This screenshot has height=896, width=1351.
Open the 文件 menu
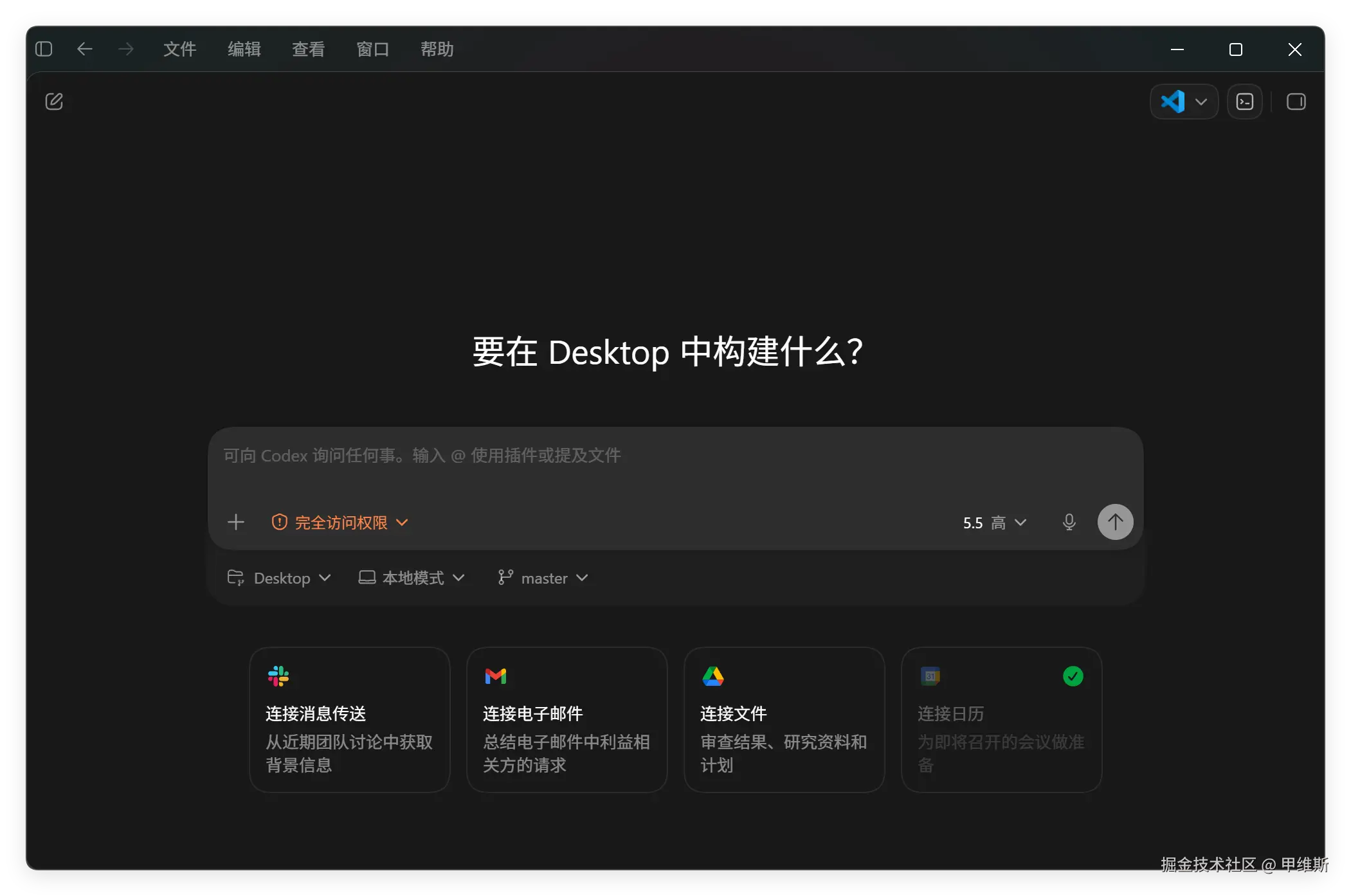[x=179, y=49]
